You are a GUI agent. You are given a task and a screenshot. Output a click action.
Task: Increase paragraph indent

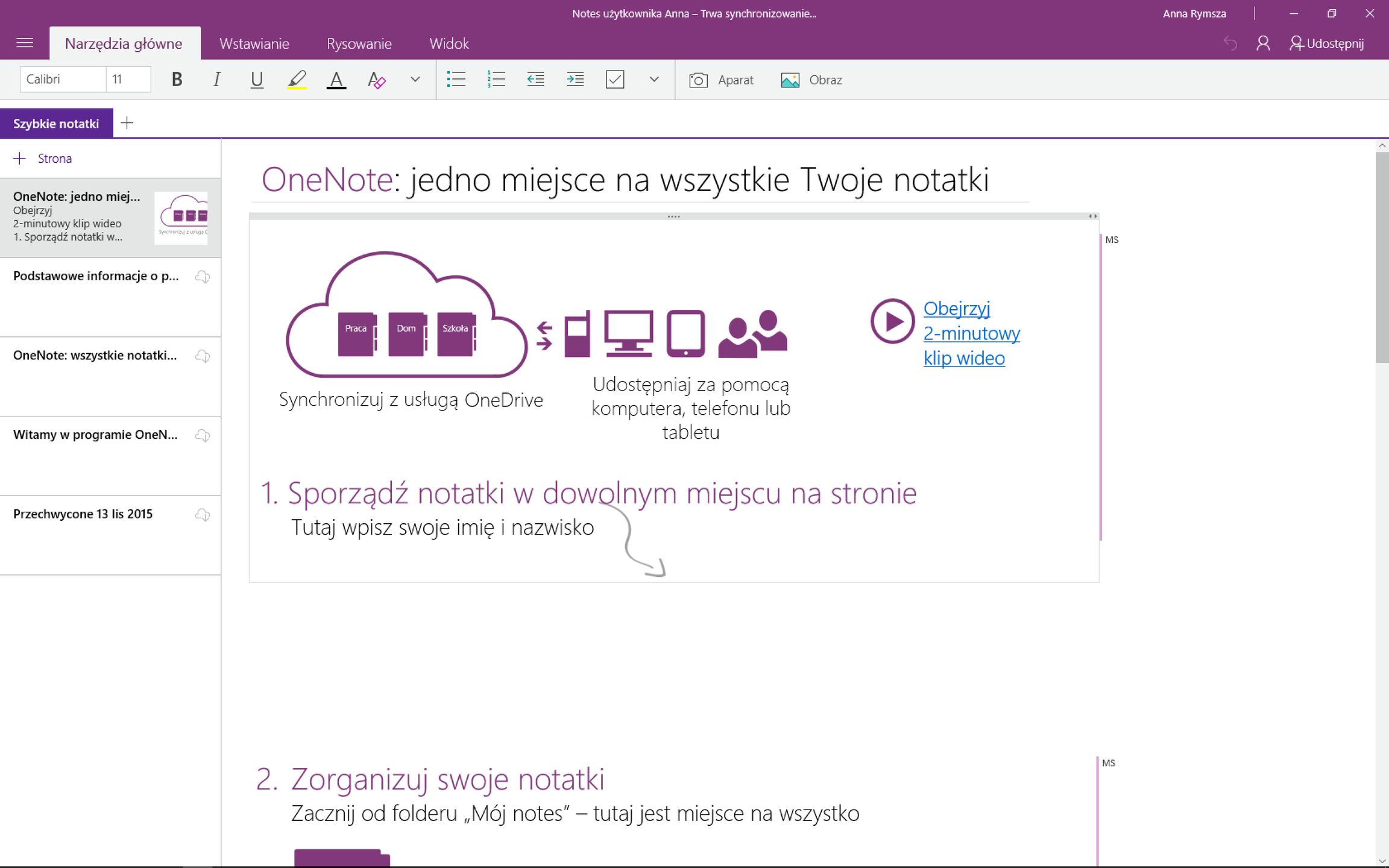click(575, 80)
